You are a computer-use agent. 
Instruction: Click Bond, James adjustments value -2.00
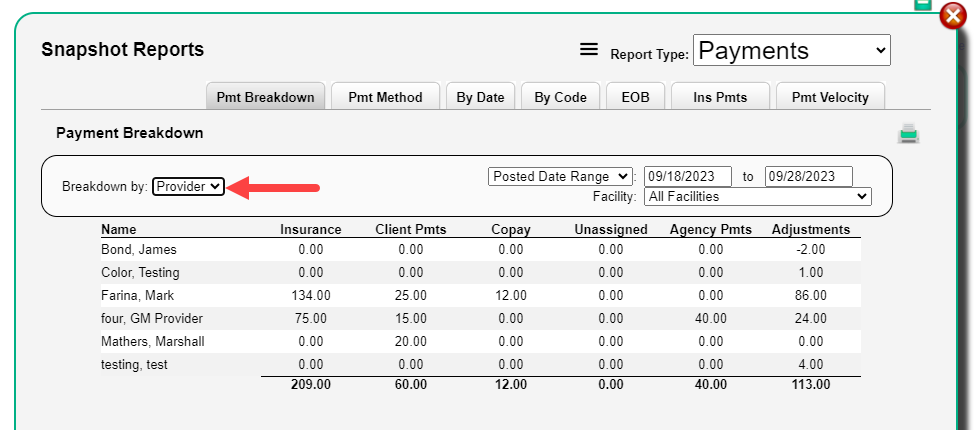click(811, 250)
